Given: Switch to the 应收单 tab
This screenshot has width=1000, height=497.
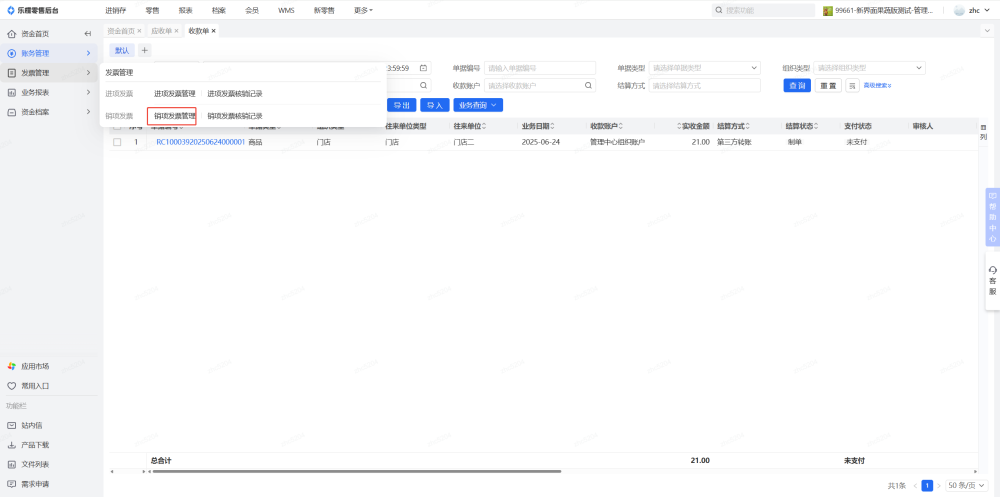Looking at the screenshot, I should [164, 31].
